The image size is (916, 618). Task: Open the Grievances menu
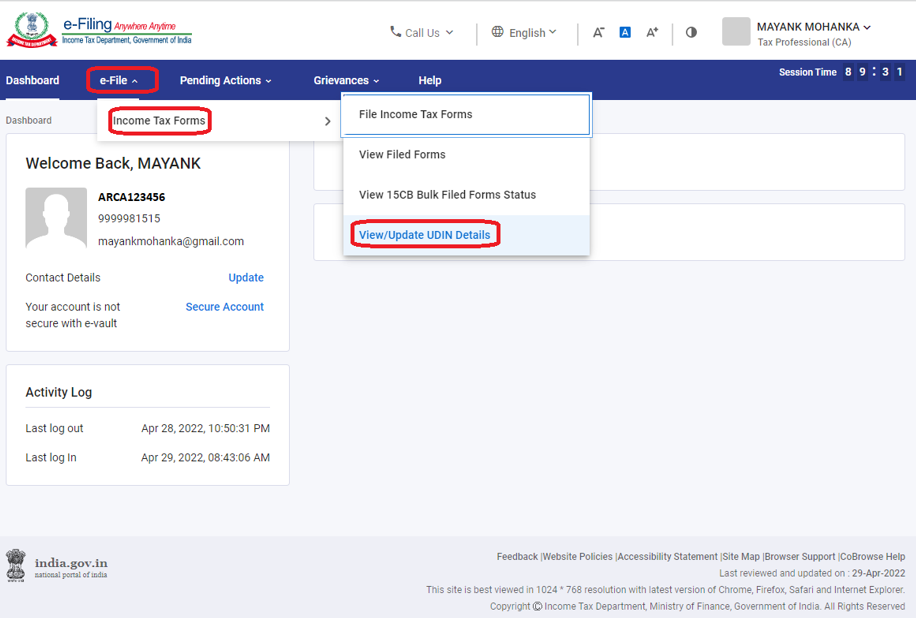(346, 80)
